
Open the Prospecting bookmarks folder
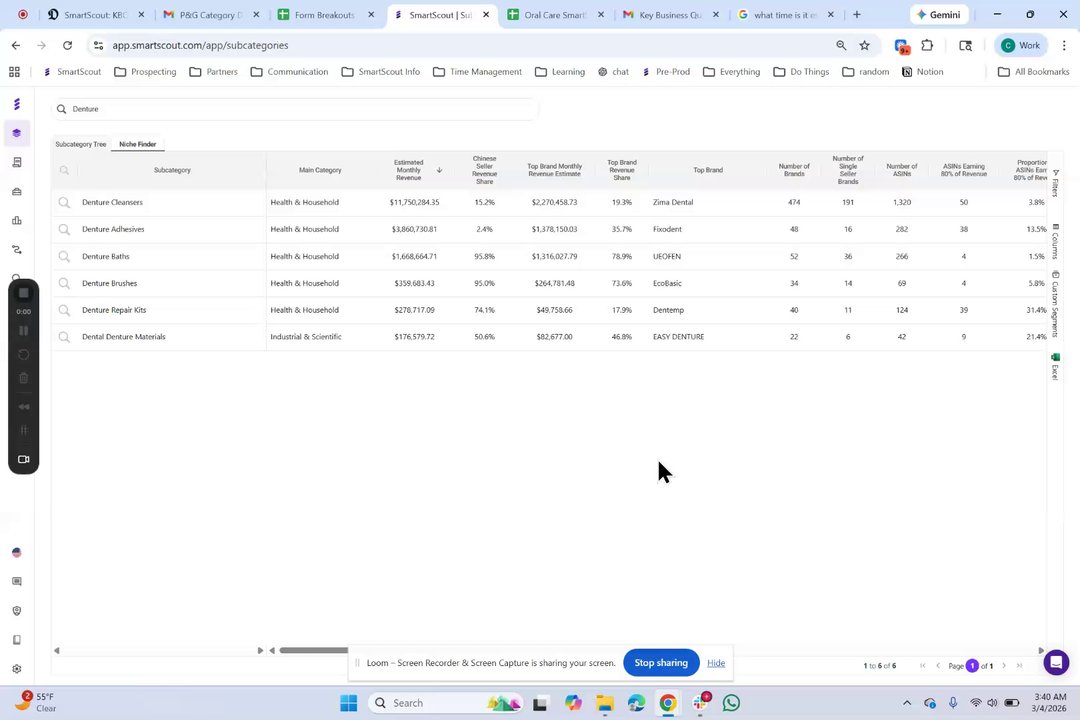pyautogui.click(x=145, y=72)
